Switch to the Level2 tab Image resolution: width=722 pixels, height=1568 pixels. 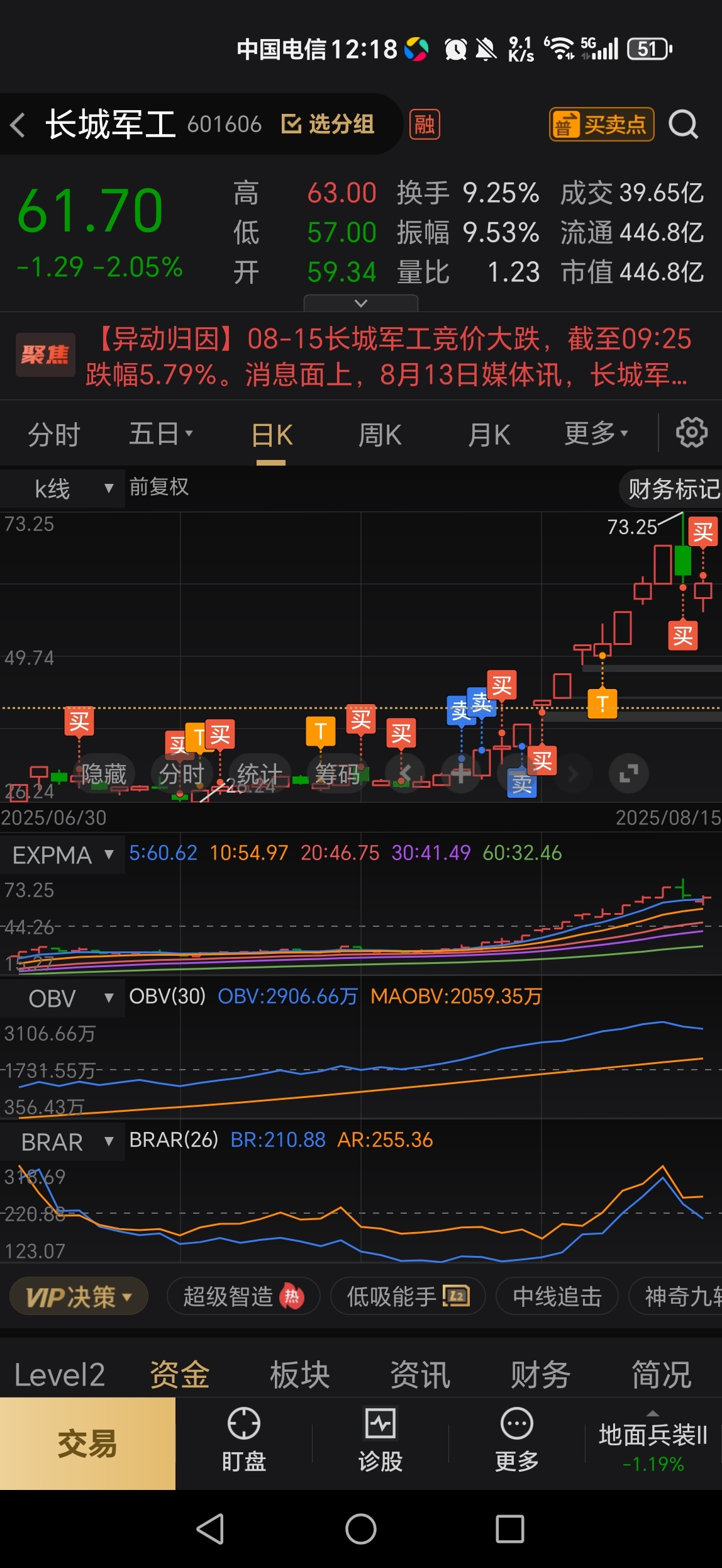[60, 1375]
